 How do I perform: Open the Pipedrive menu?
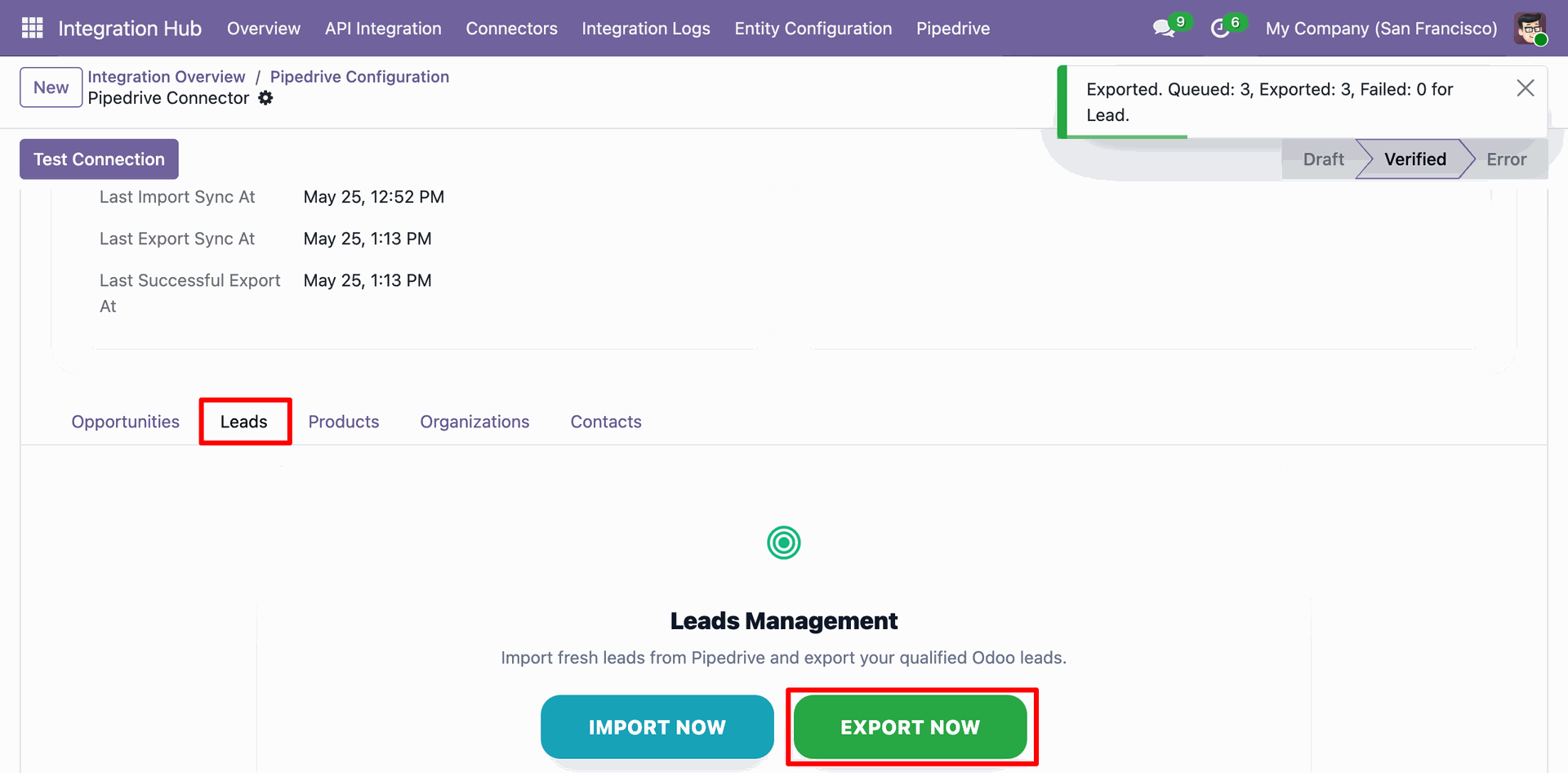[953, 29]
